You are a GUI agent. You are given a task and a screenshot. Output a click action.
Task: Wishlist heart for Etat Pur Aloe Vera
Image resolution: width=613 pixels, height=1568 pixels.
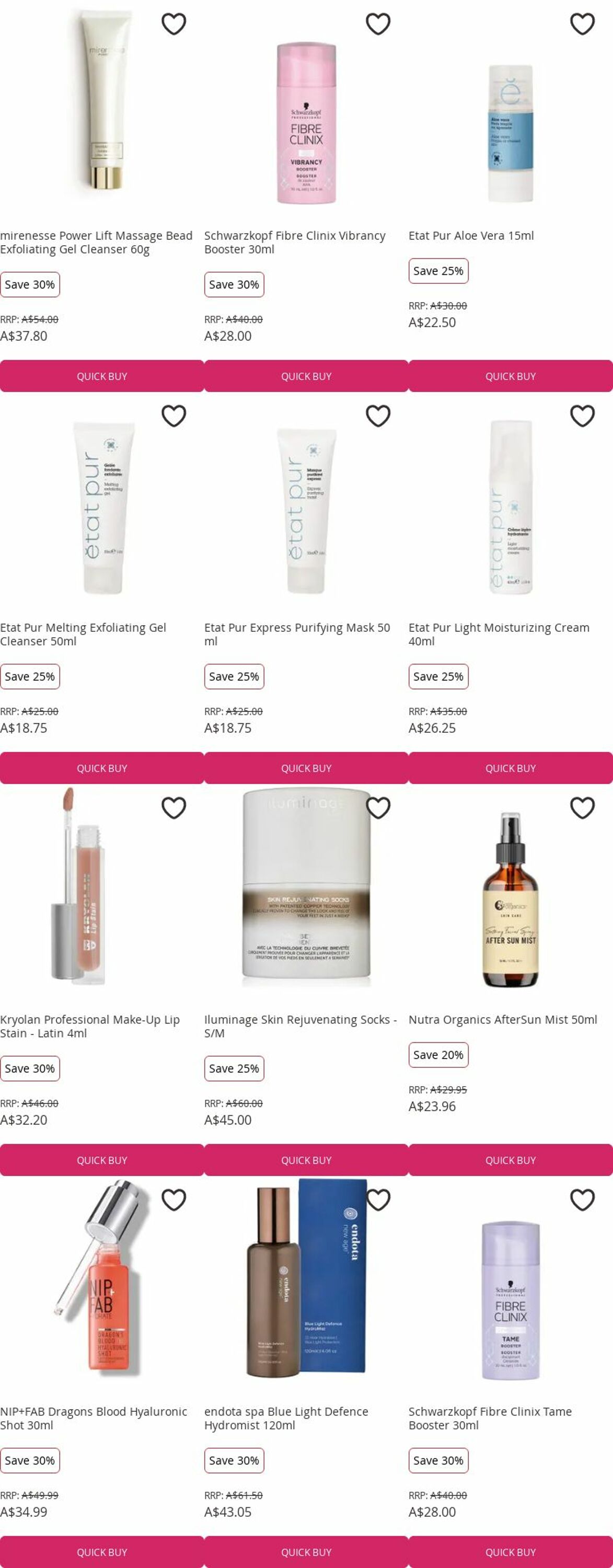coord(583,25)
